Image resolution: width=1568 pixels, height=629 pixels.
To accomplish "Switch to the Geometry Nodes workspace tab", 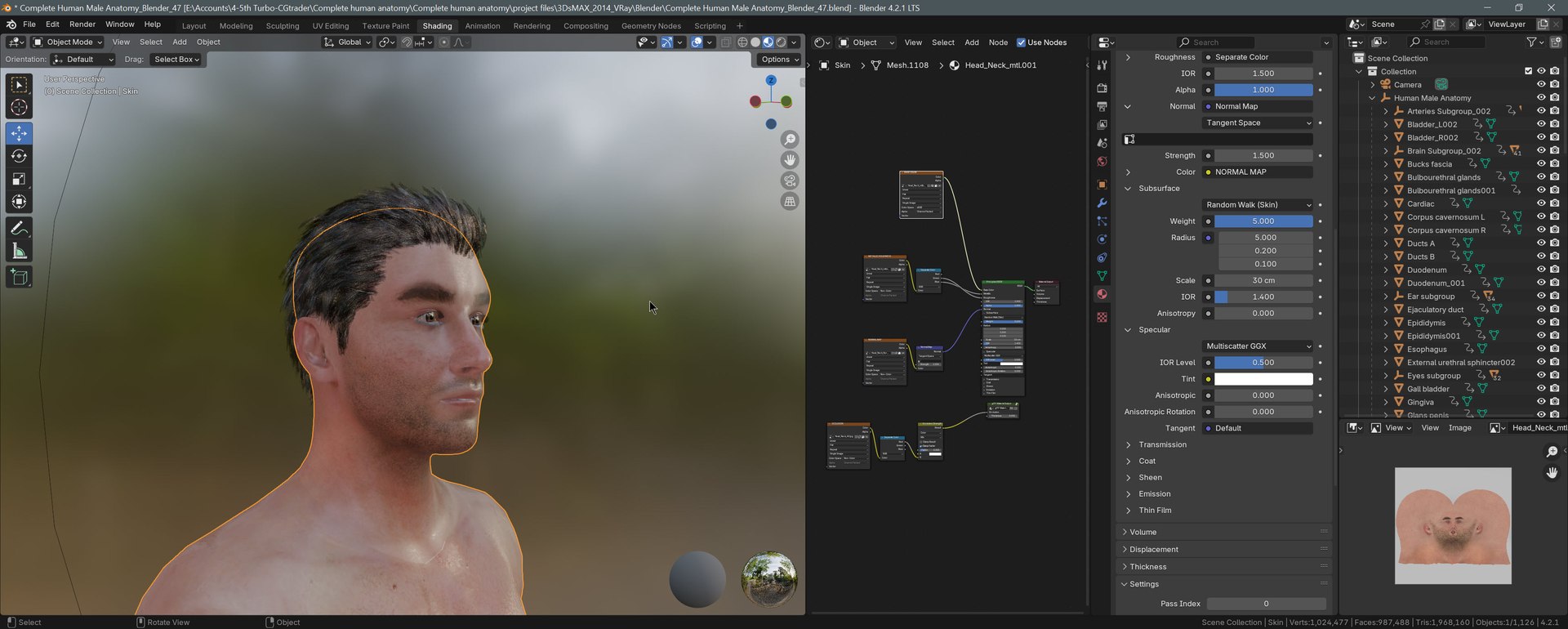I will 651,26.
